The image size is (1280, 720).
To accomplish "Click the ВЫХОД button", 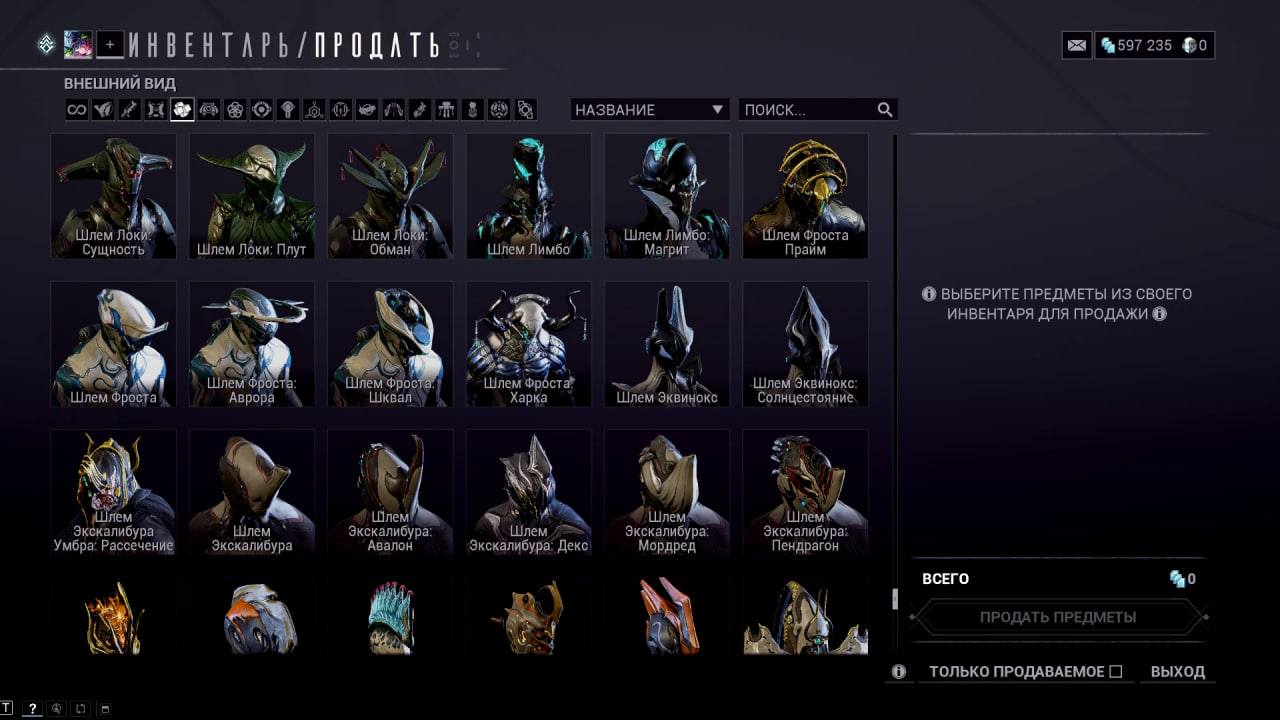I will point(1178,672).
